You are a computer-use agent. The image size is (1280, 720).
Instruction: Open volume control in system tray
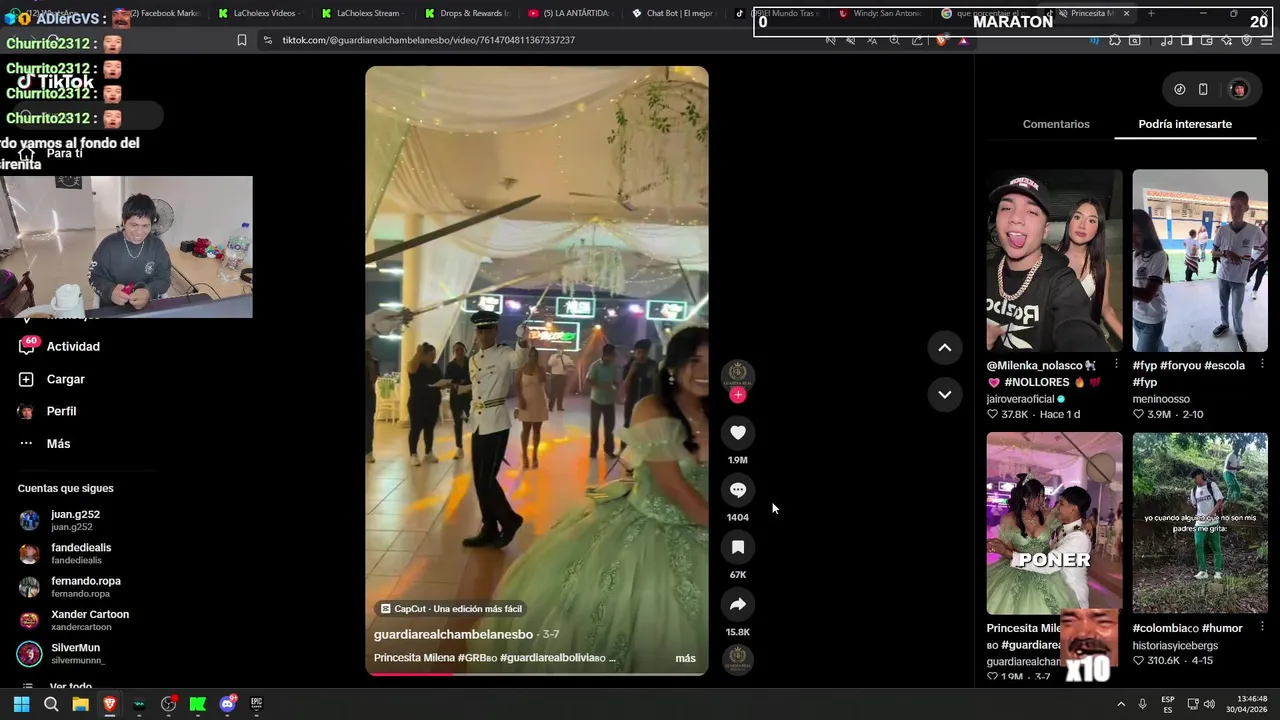[x=1209, y=704]
